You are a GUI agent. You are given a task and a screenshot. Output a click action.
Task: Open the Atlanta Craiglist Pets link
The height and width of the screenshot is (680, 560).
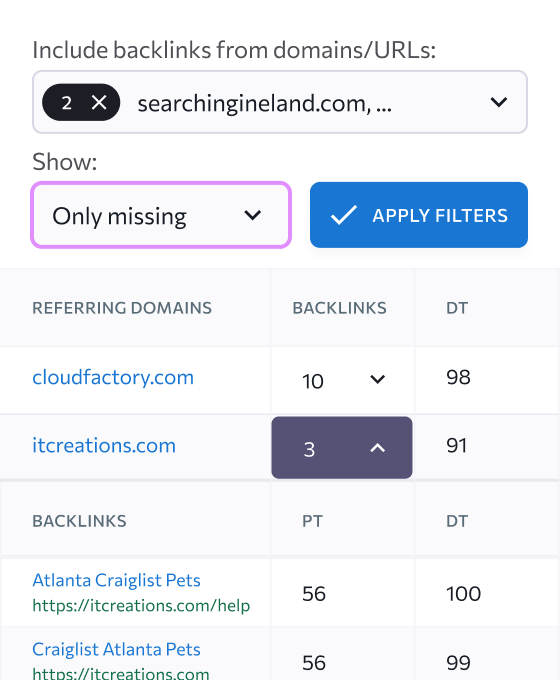[116, 580]
